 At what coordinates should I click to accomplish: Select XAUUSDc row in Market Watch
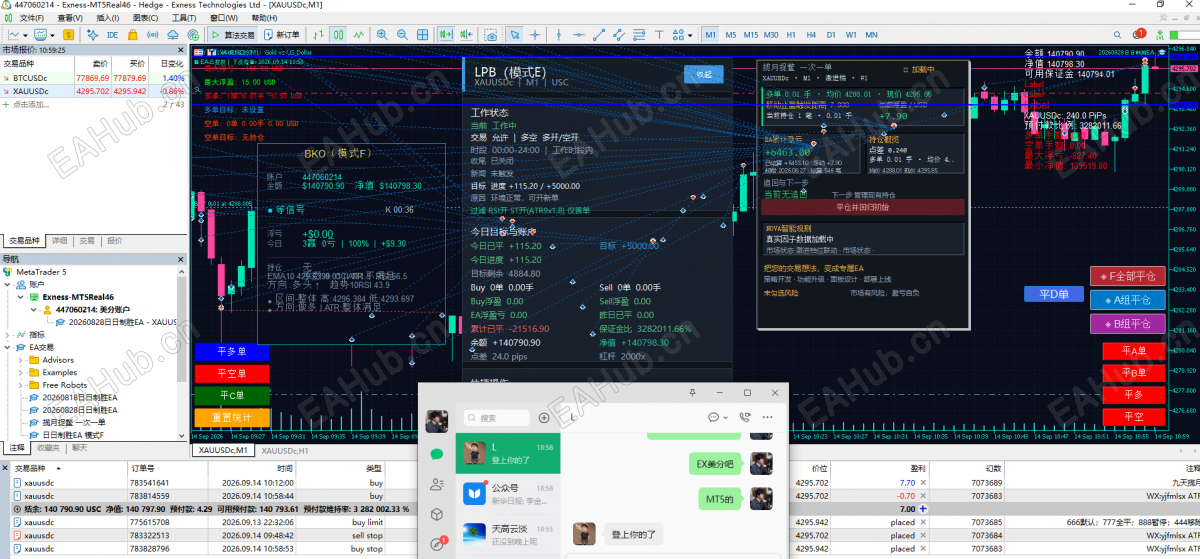coord(93,91)
